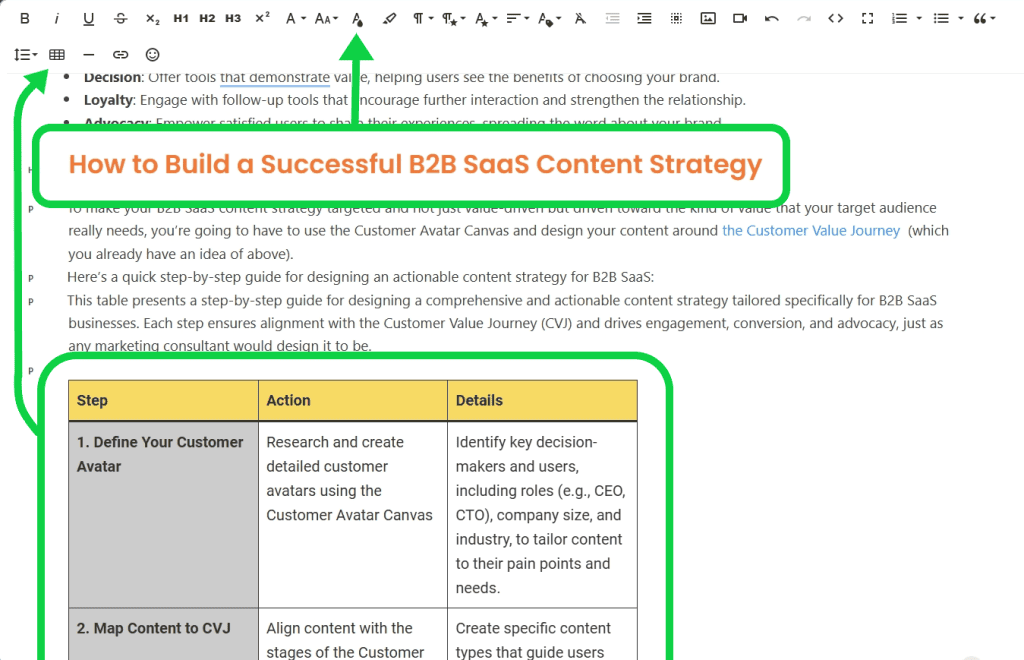Viewport: 1024px width, 660px height.
Task: Toggle strikethrough formatting
Action: [121, 18]
